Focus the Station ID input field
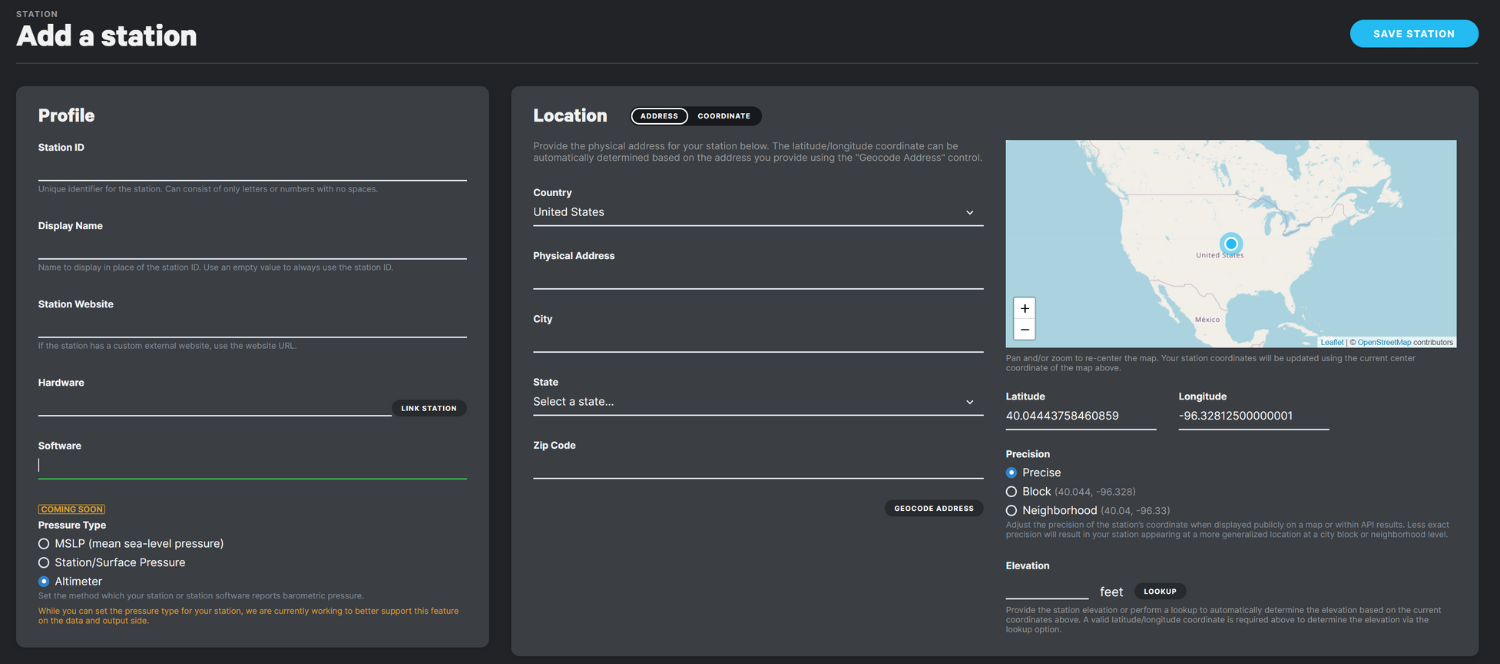The width and height of the screenshot is (1500, 664). pos(252,169)
